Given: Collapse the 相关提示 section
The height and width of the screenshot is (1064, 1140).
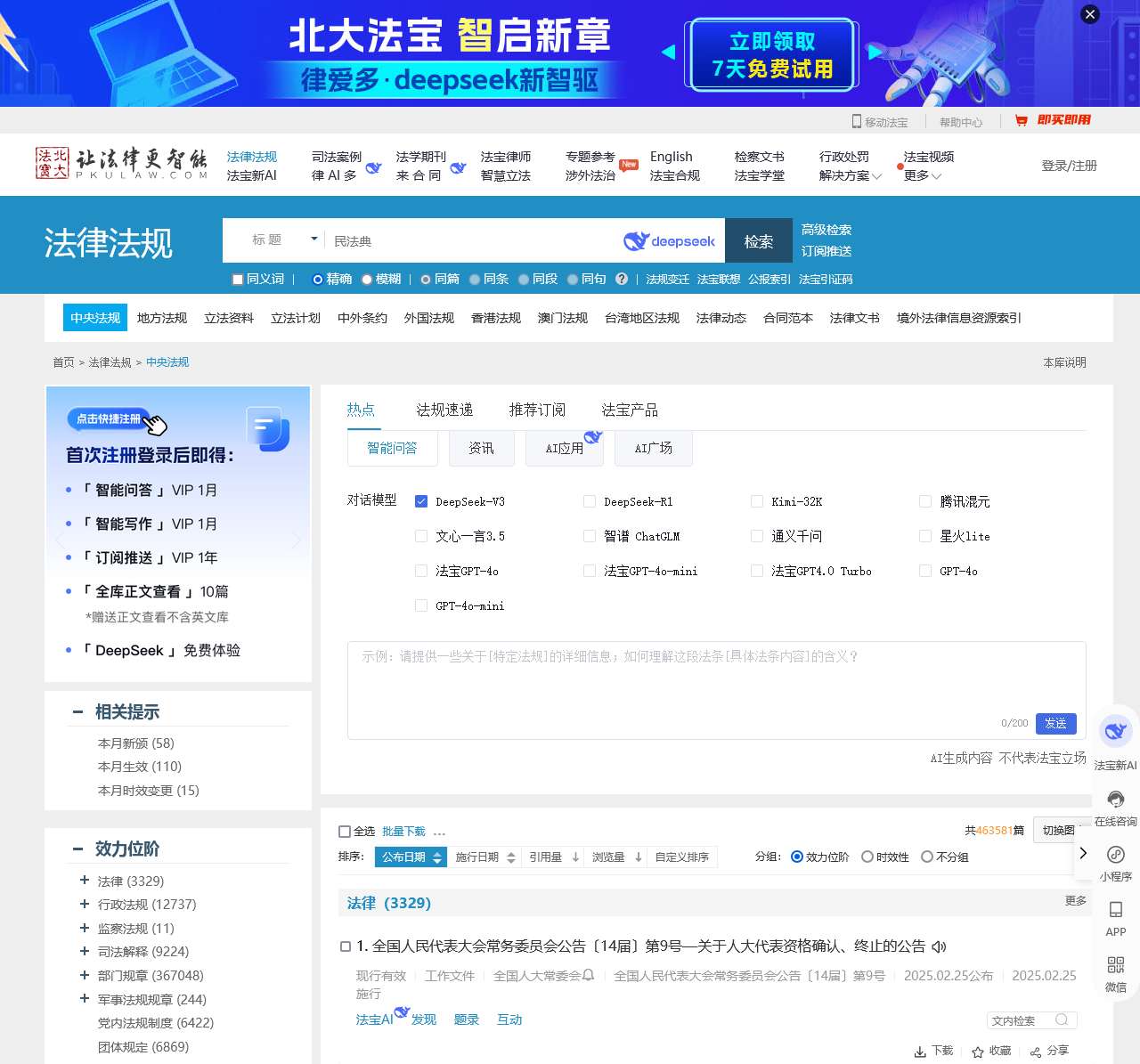Looking at the screenshot, I should [x=78, y=711].
